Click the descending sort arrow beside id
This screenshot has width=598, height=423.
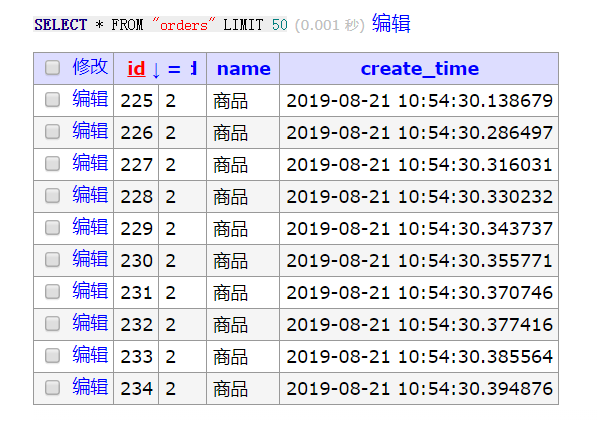click(156, 70)
